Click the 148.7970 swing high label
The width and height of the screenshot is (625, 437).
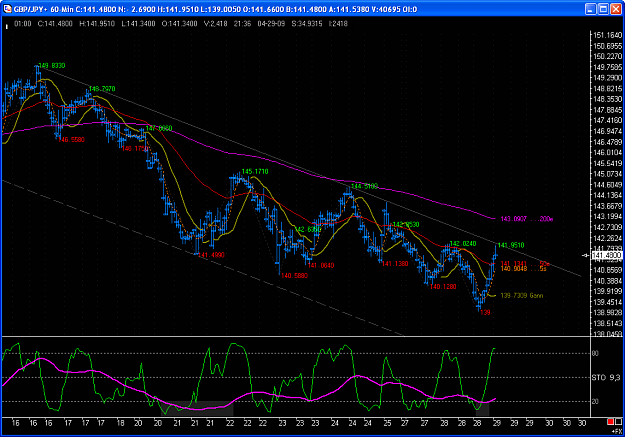(x=102, y=89)
